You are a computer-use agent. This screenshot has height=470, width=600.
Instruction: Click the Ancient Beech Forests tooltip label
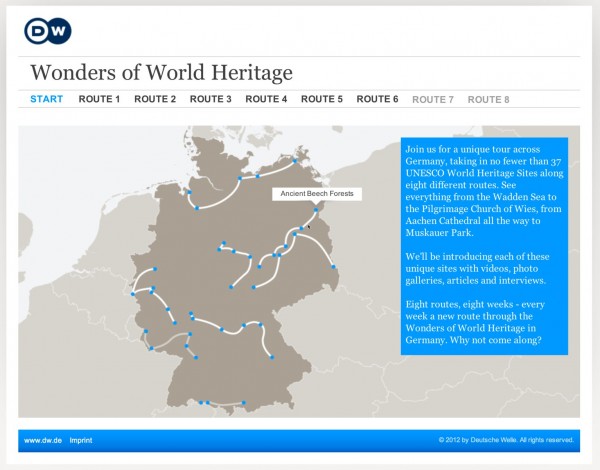pos(317,194)
